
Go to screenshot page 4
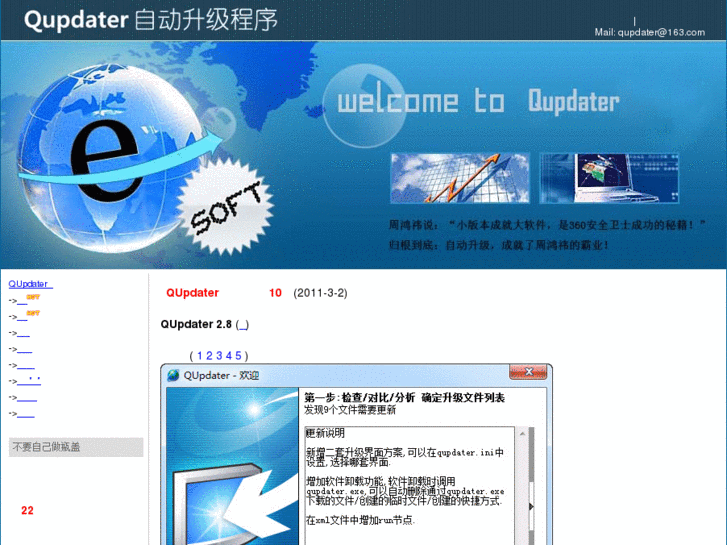(229, 356)
